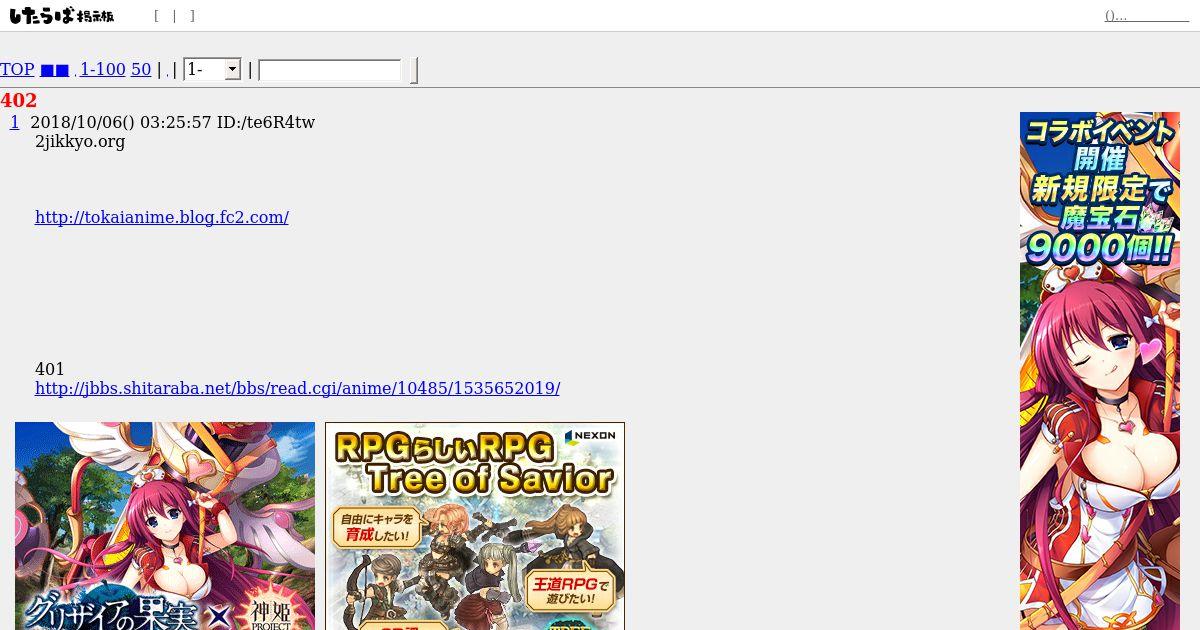Open the Tree of Savior RPG banner ad
Viewport: 1200px width, 630px height.
pyautogui.click(x=475, y=526)
